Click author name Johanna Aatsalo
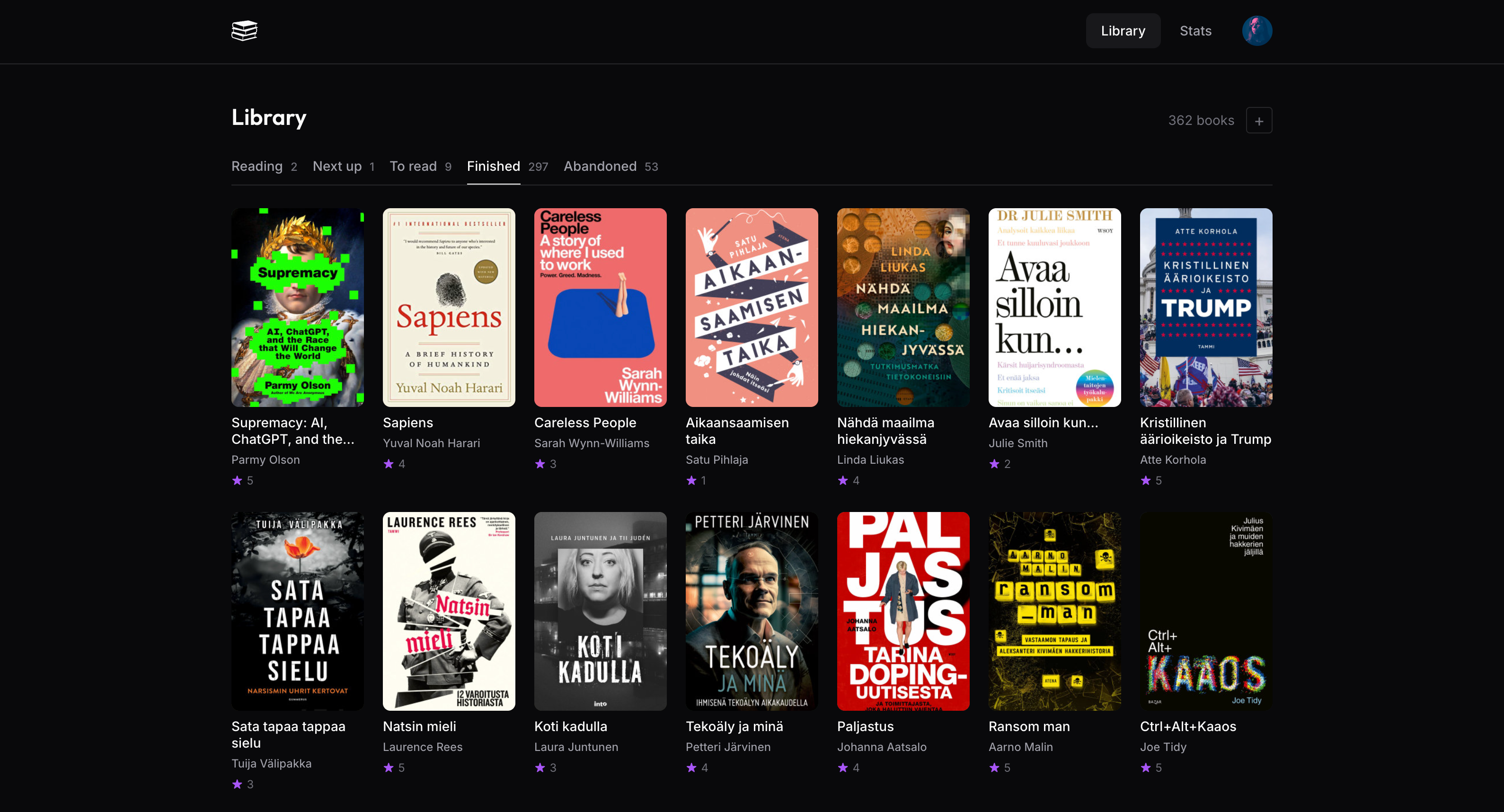This screenshot has height=812, width=1504. click(x=882, y=747)
